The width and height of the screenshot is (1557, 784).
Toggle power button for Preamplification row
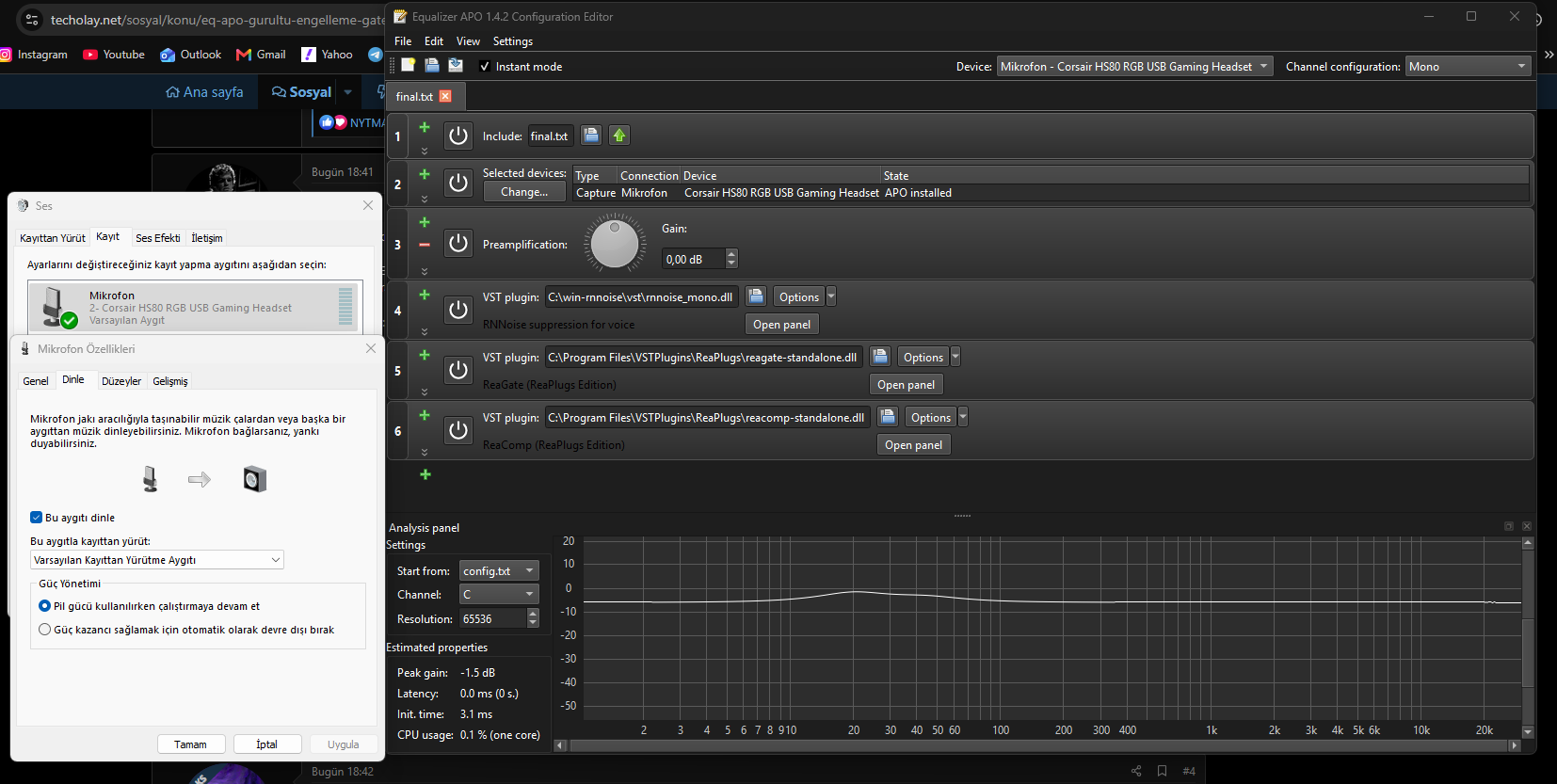click(458, 244)
